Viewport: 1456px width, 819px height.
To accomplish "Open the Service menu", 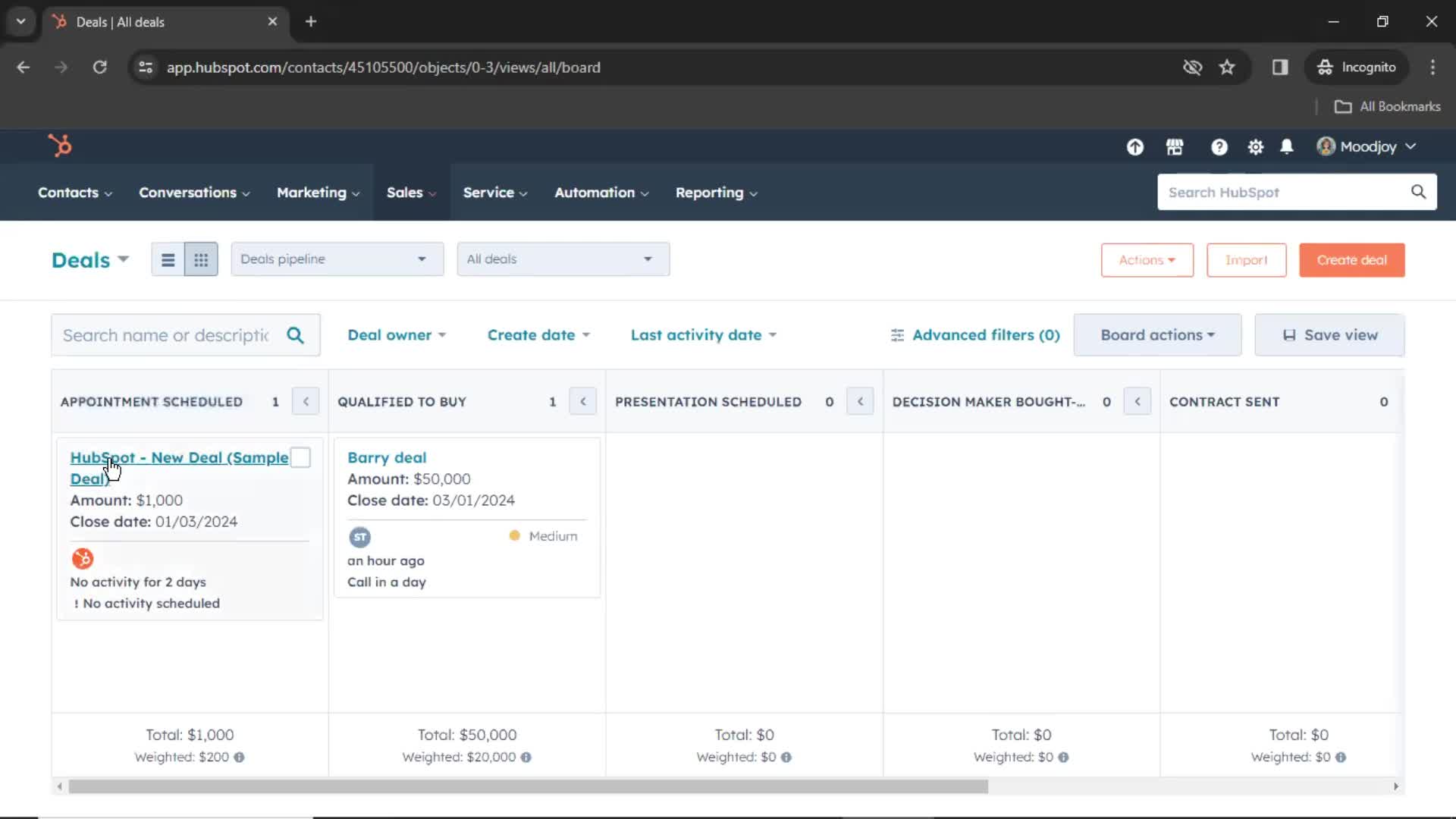I will (495, 193).
